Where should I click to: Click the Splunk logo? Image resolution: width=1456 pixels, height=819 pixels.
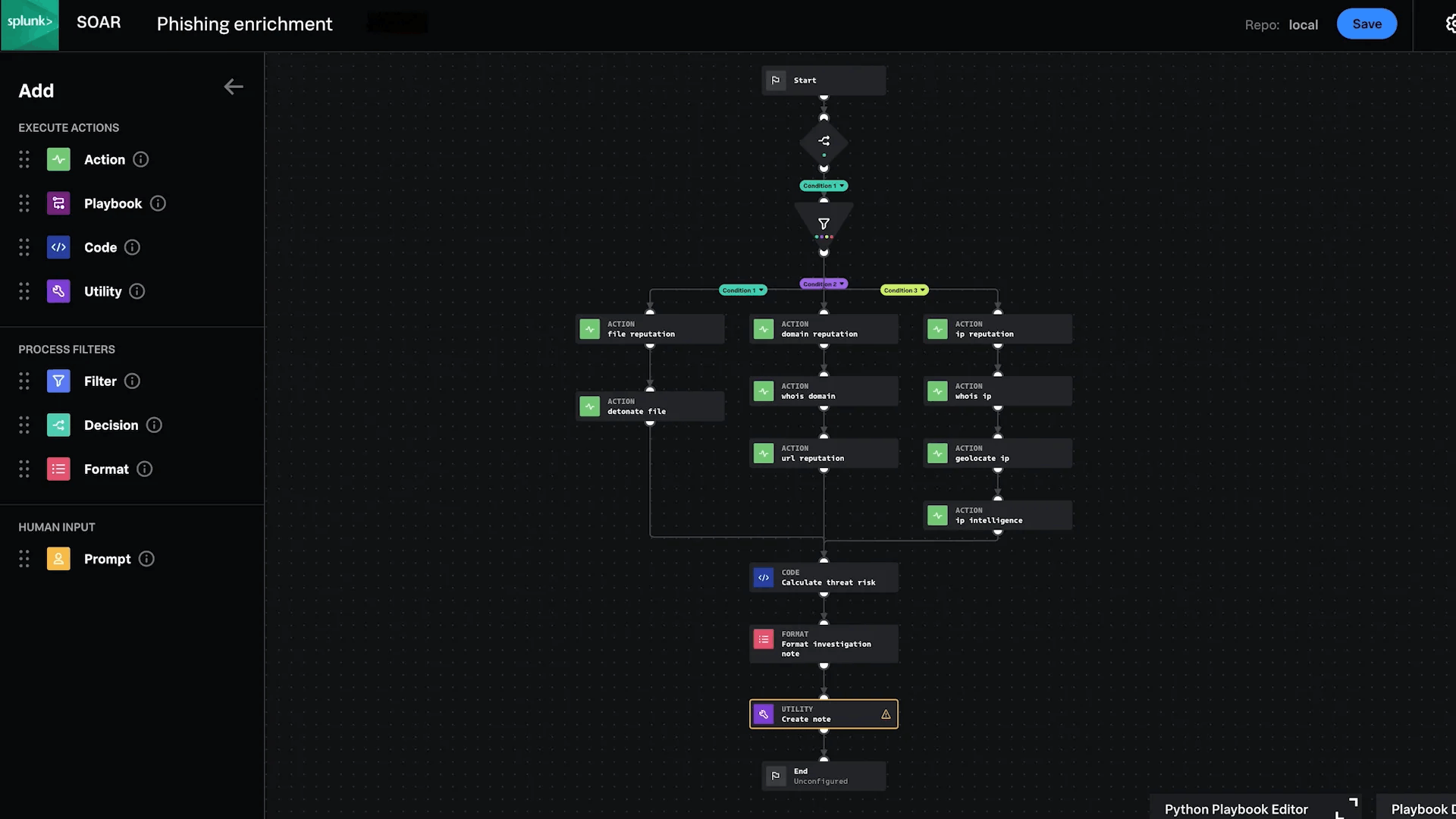[x=30, y=25]
